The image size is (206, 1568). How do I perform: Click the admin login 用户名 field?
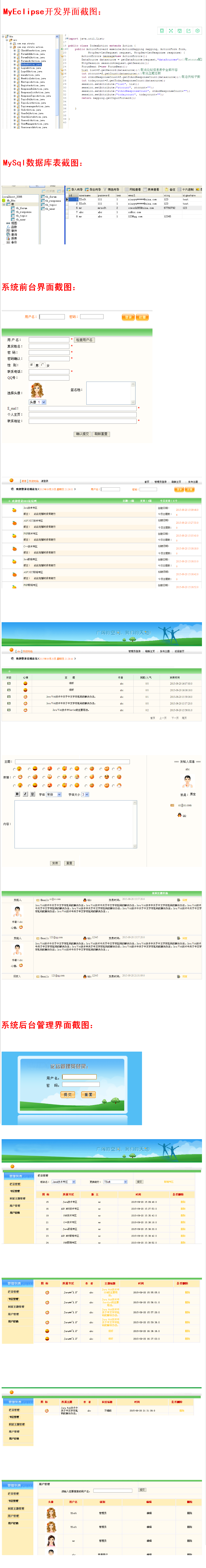click(x=79, y=1077)
